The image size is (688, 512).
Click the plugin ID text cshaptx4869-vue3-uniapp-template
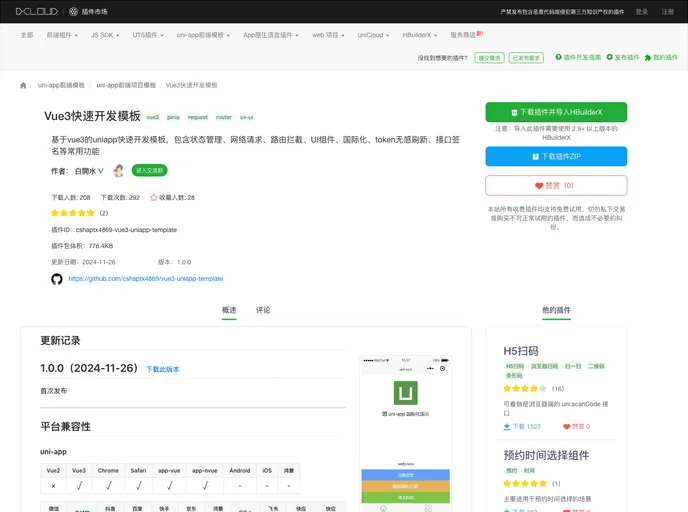pyautogui.click(x=126, y=230)
